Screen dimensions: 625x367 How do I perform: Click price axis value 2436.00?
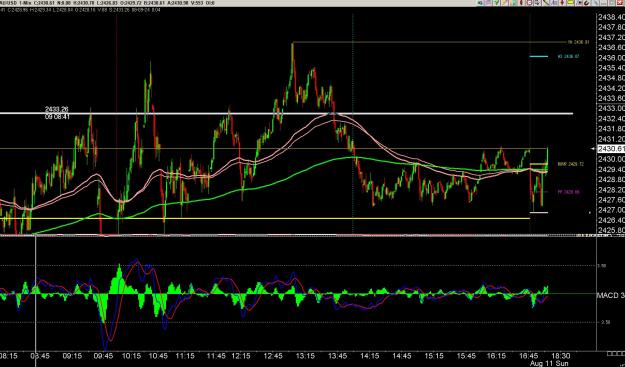pos(611,58)
